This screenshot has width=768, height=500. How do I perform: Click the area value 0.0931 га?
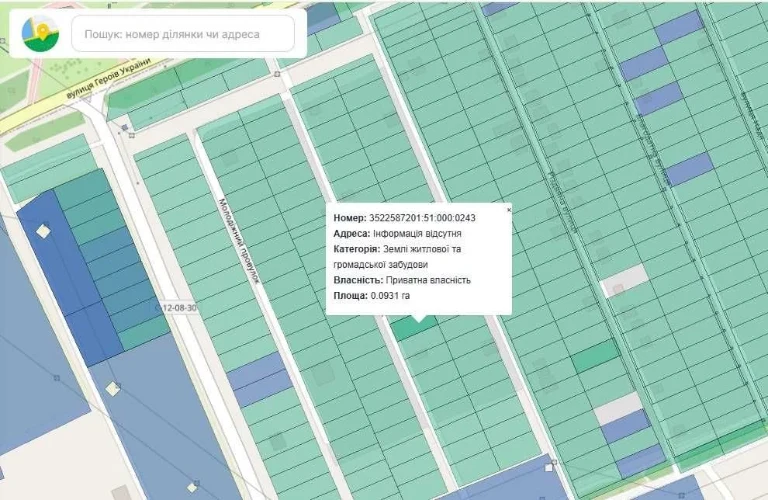point(390,296)
